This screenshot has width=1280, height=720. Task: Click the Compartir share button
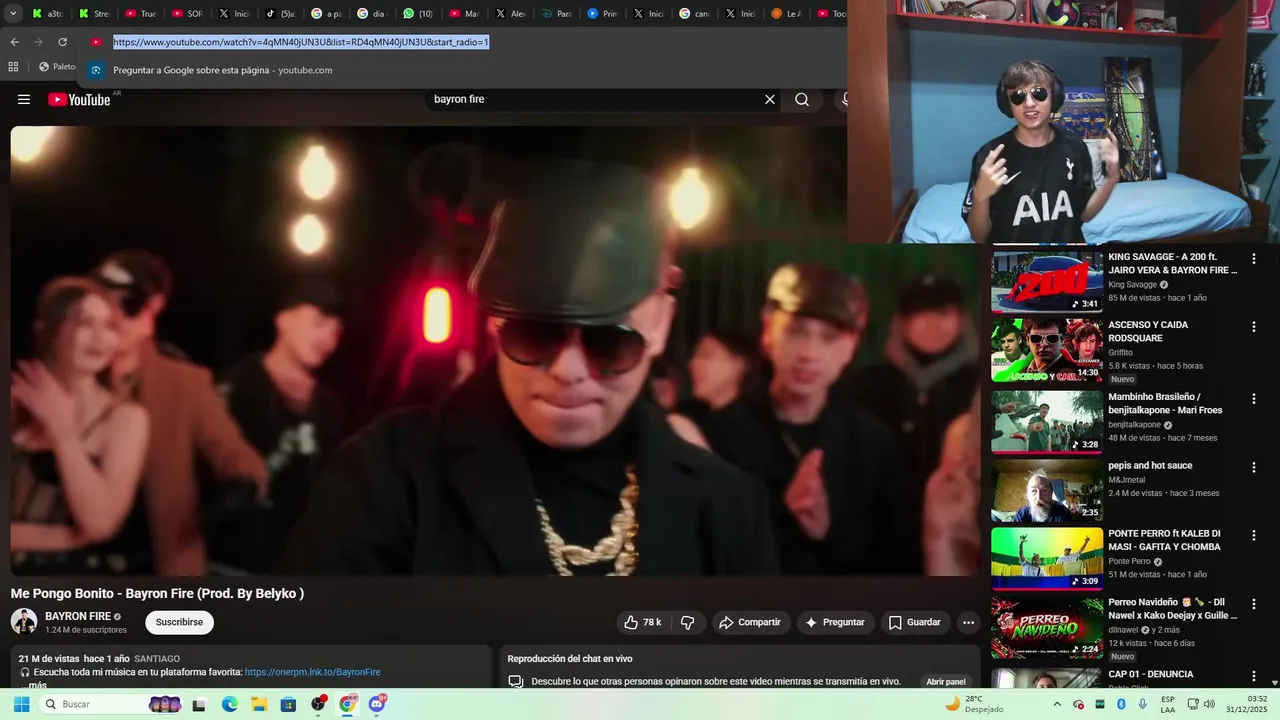750,622
